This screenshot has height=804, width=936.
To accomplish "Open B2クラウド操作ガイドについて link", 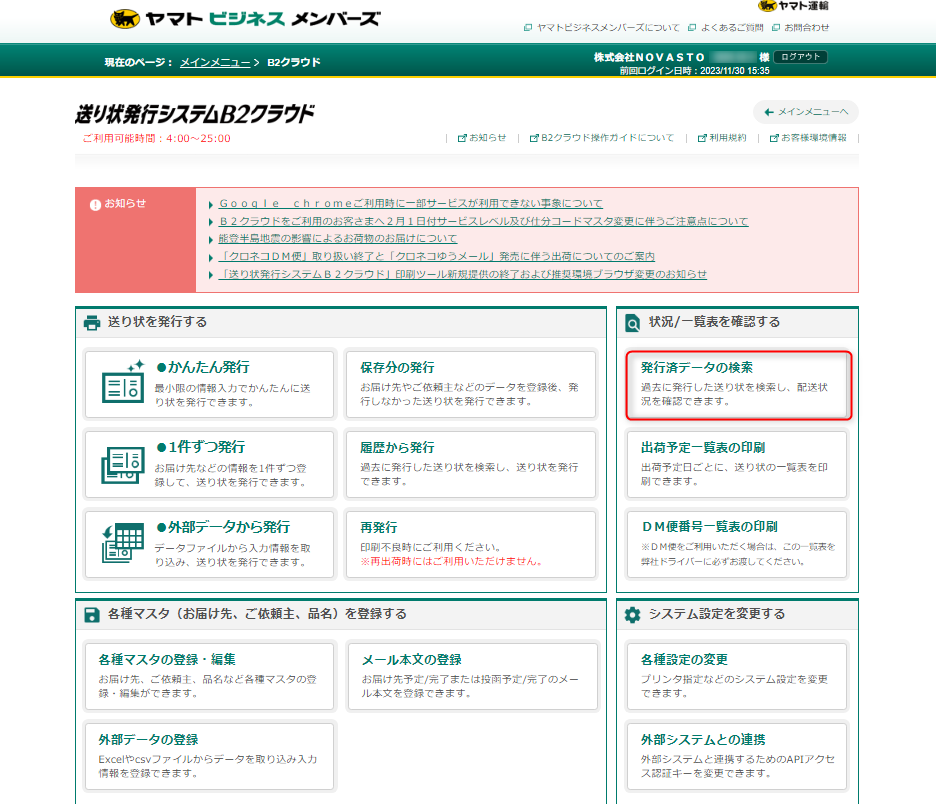I will pos(607,138).
